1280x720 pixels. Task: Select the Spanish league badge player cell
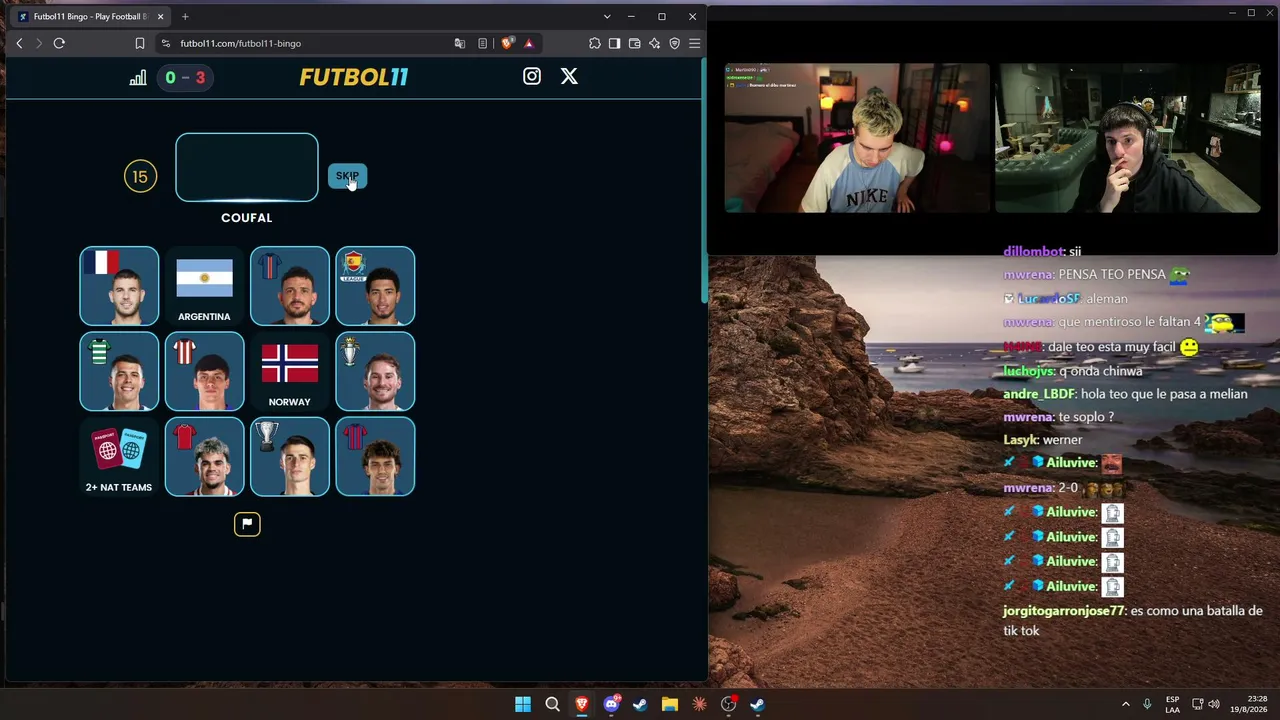click(375, 286)
